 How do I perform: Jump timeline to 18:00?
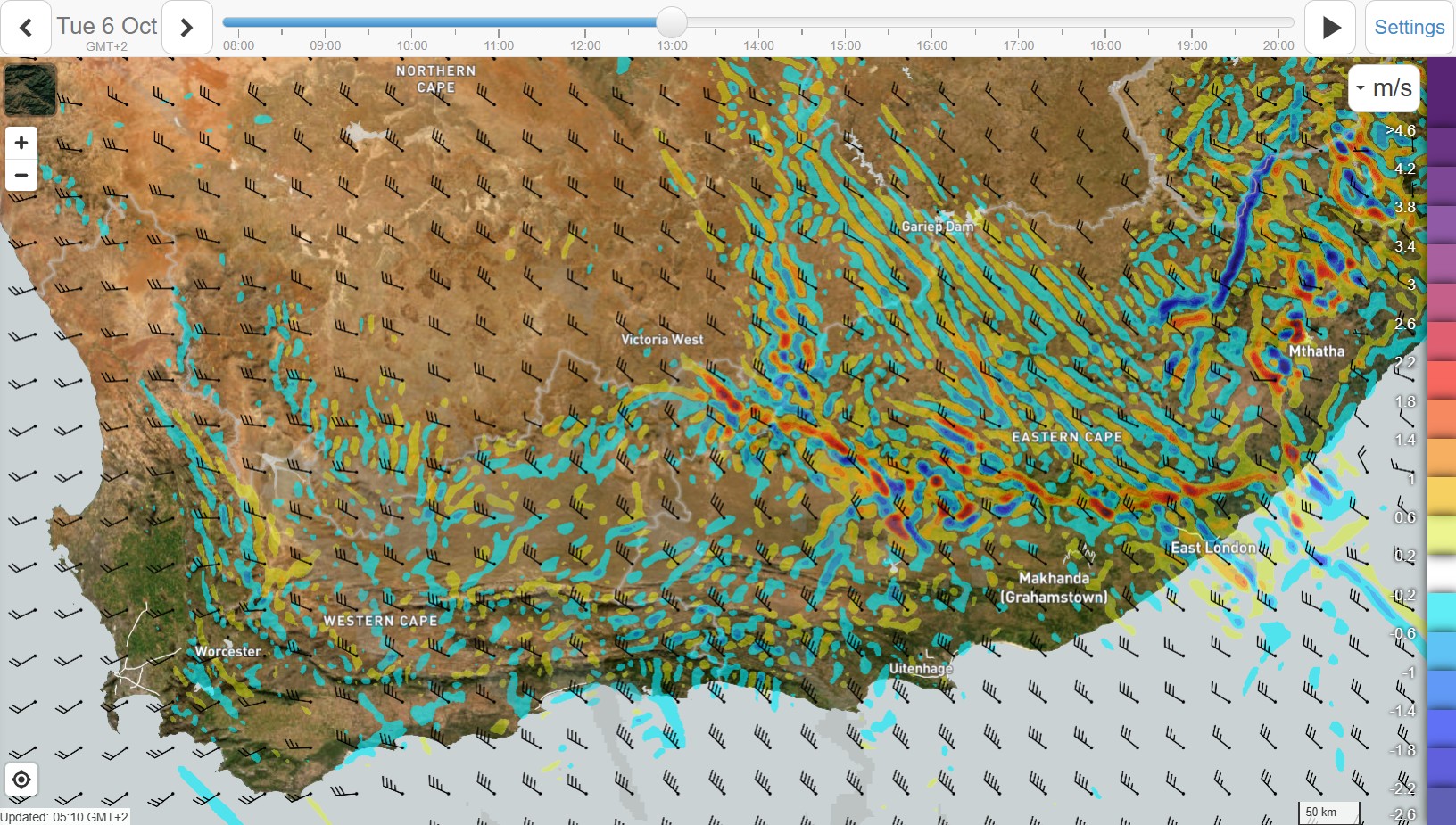[x=1104, y=45]
